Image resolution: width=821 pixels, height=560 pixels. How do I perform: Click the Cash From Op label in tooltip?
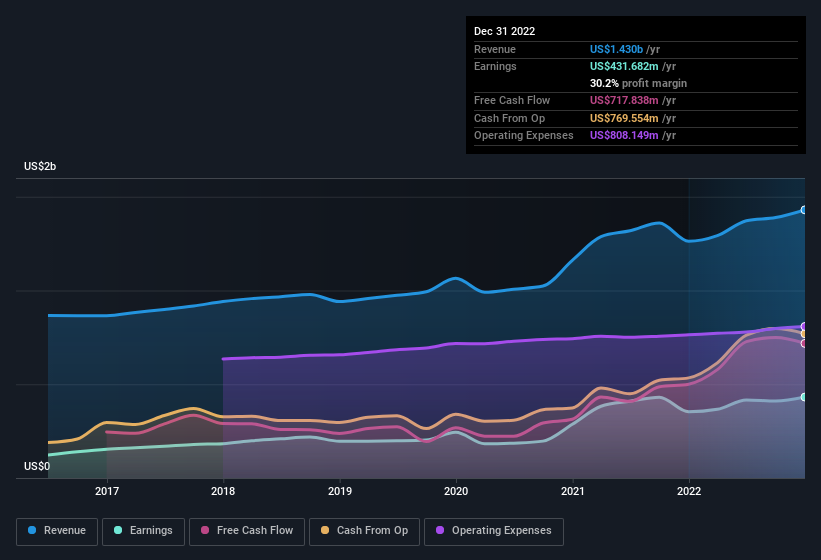[x=509, y=118]
